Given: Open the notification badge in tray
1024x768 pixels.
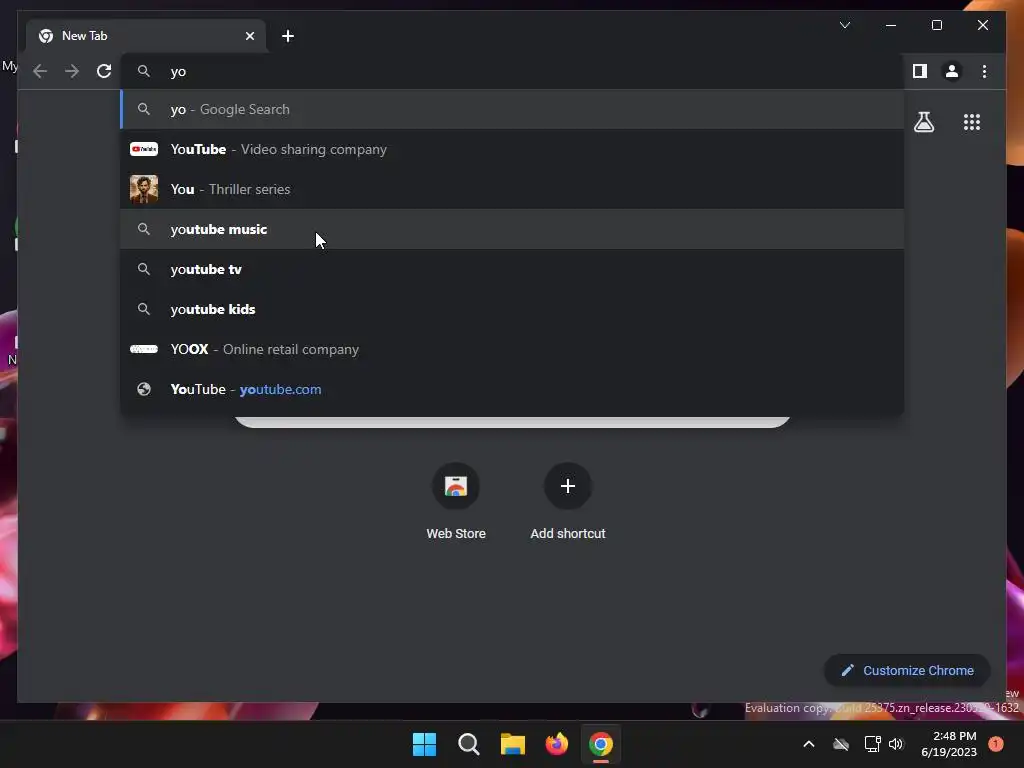Looking at the screenshot, I should coord(995,744).
